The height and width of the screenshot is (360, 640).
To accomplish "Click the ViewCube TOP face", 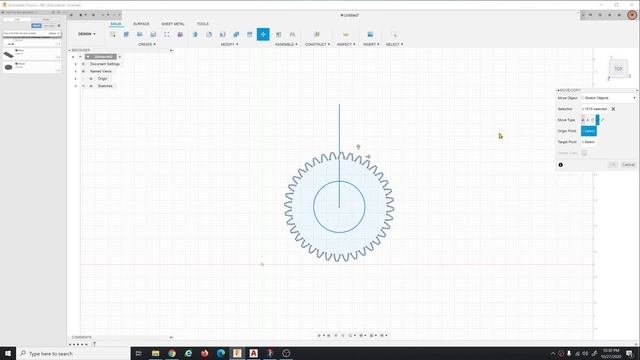I will coord(618,69).
